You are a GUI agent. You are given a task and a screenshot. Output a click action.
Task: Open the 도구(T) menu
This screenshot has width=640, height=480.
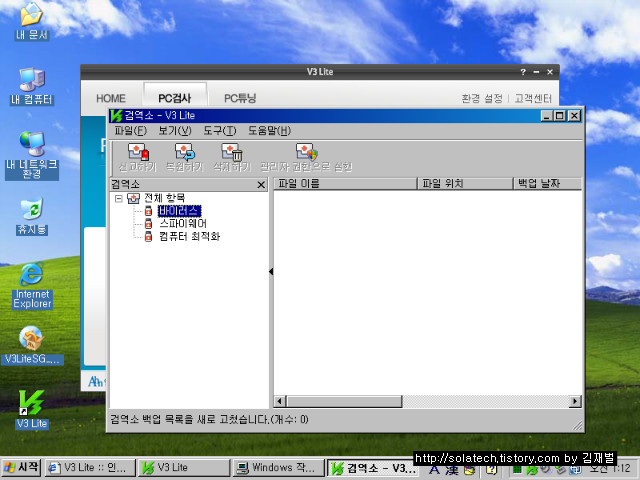[220, 131]
